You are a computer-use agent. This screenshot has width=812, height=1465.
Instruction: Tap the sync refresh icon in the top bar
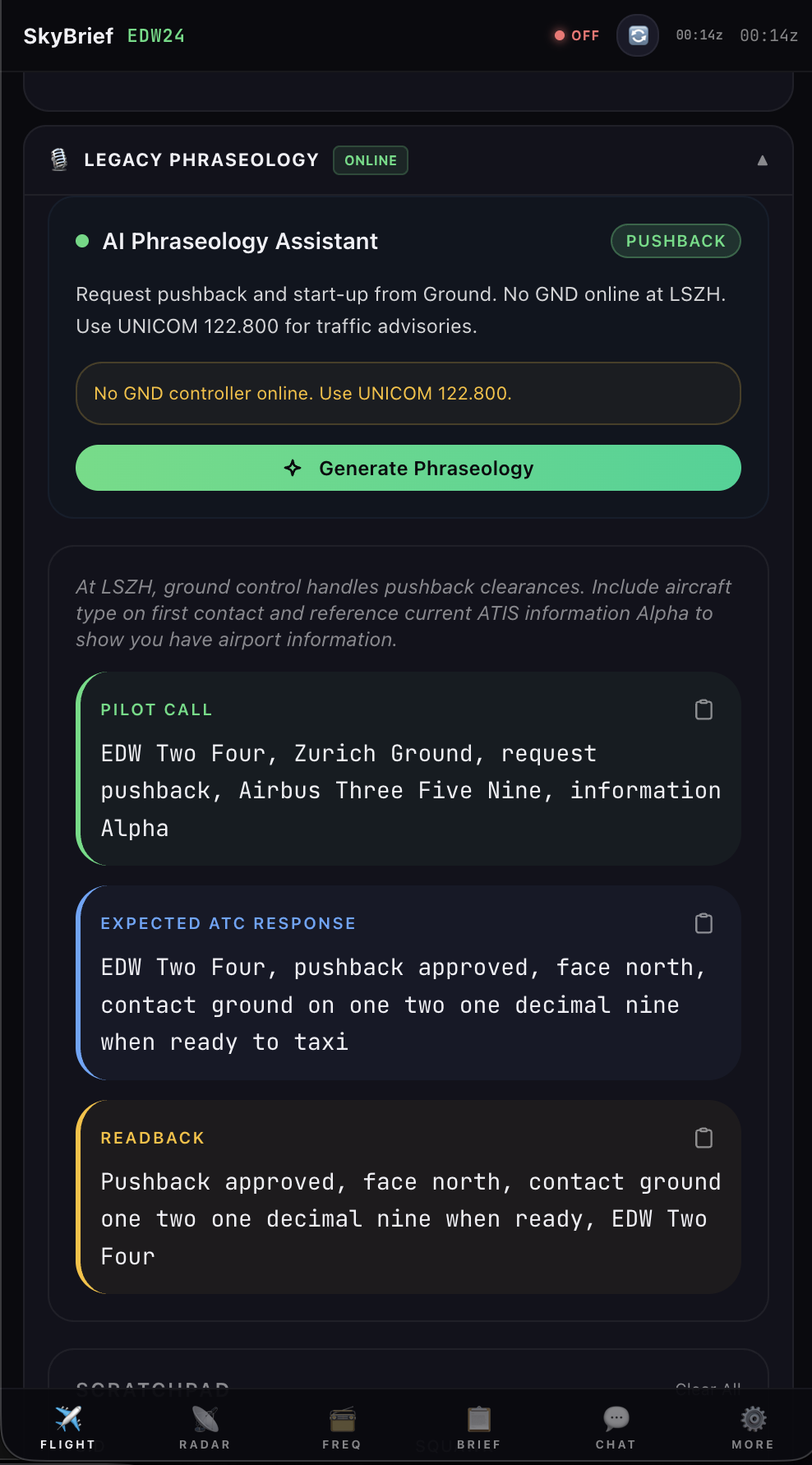pos(638,35)
